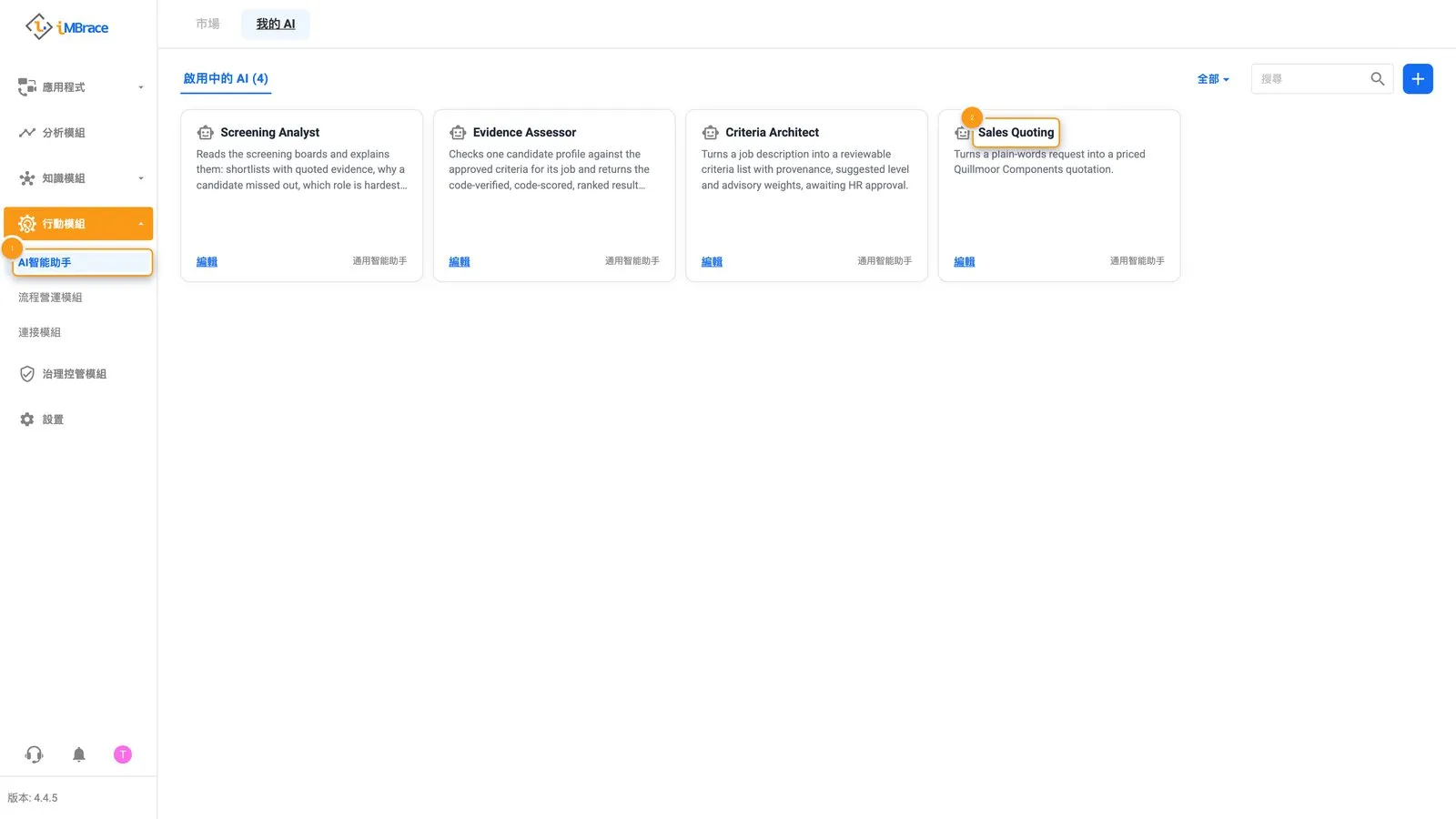Switch to the 市場 tab
The height and width of the screenshot is (819, 1456).
coord(207,24)
